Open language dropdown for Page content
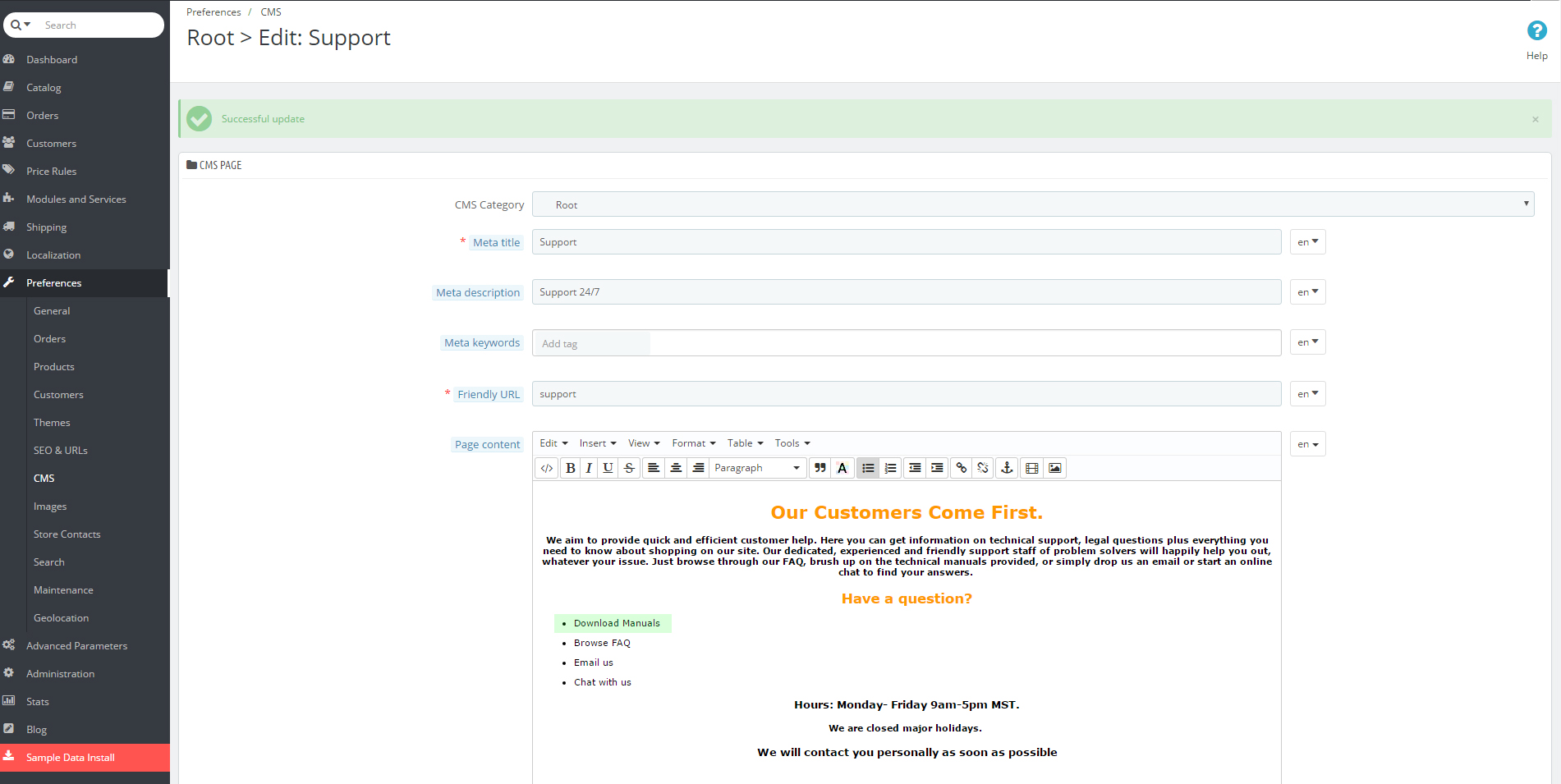The height and width of the screenshot is (784, 1561). [x=1307, y=444]
